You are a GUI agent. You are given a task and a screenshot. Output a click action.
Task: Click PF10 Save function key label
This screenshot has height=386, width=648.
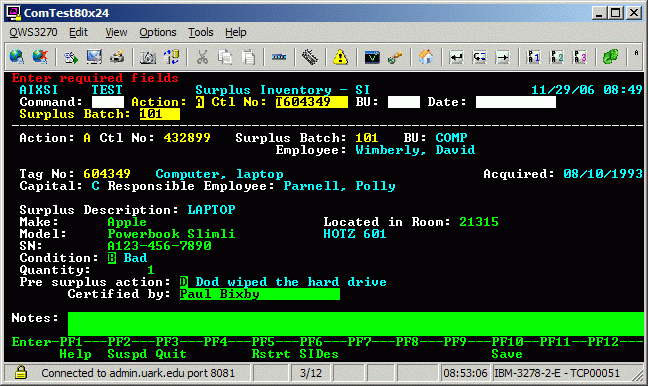click(507, 348)
